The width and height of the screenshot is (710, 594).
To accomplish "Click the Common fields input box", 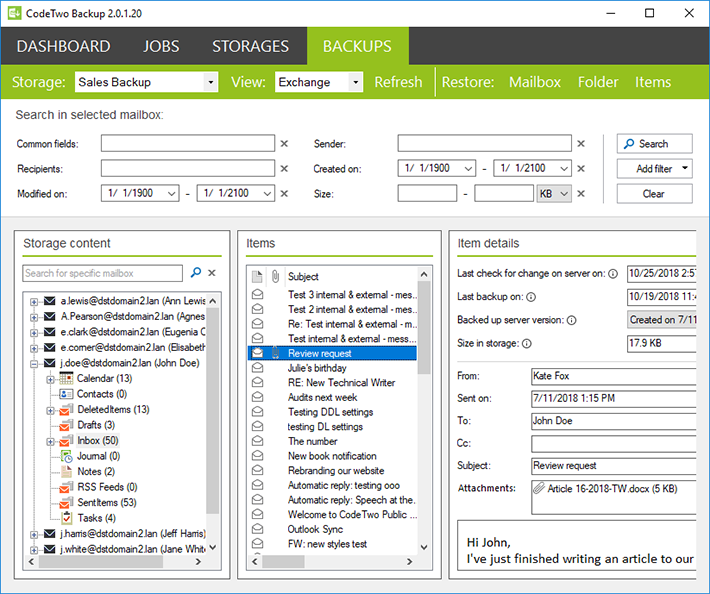I will pos(187,143).
